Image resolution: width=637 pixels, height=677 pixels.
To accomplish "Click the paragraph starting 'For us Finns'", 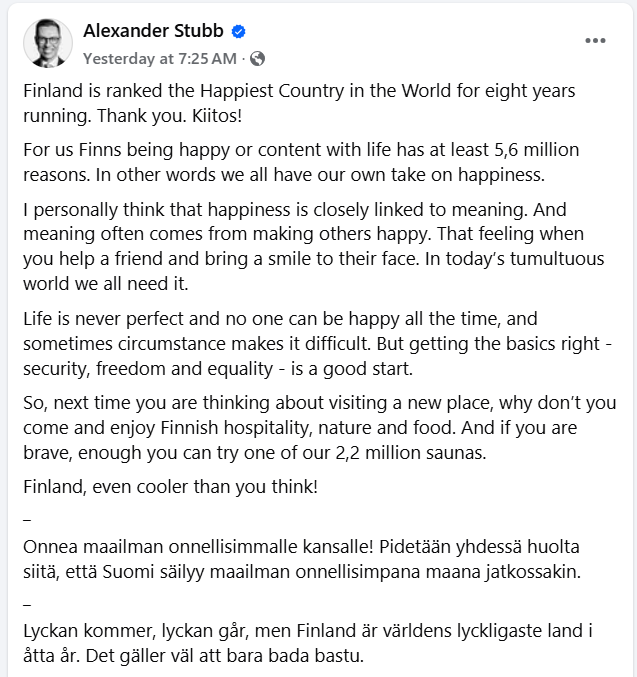I will (300, 162).
